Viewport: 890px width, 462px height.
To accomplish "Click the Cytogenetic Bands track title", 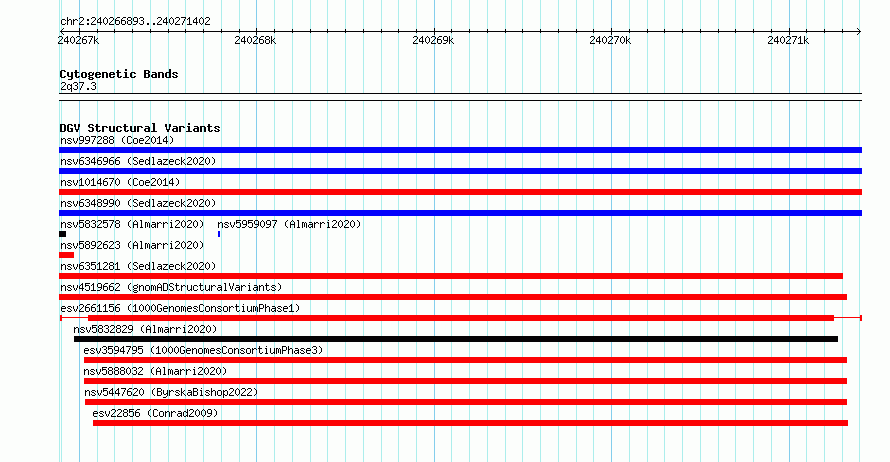I will tap(119, 74).
